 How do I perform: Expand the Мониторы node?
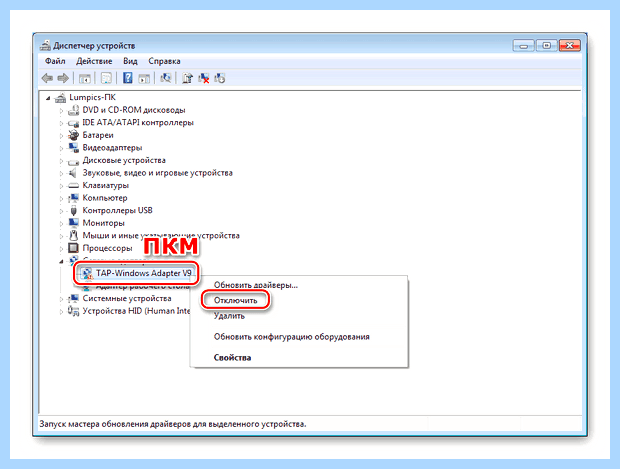(61, 224)
